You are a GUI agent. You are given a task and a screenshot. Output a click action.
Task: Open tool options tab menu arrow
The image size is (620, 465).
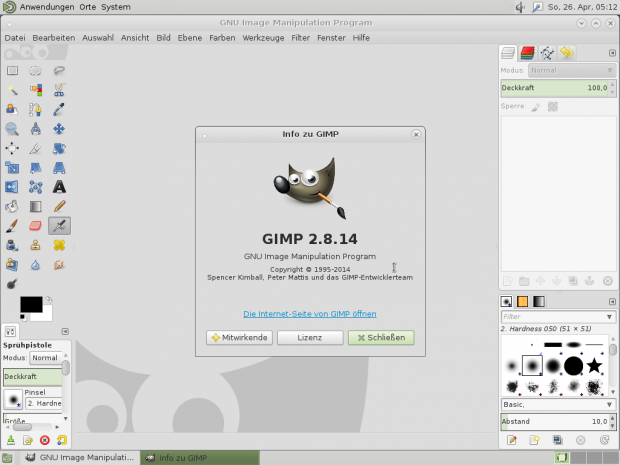point(65,331)
